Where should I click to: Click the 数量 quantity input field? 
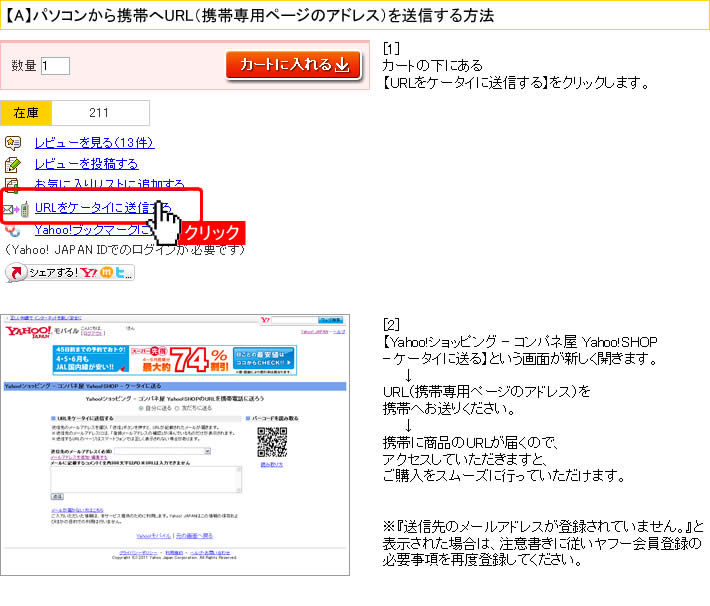[x=55, y=66]
